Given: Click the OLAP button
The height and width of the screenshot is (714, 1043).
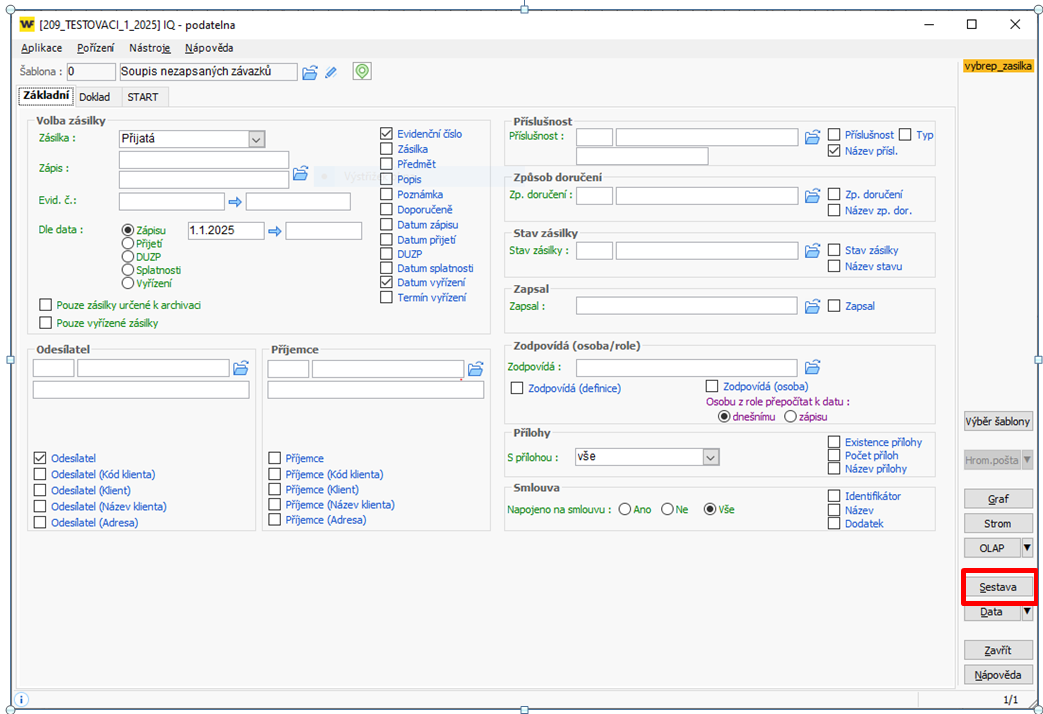Looking at the screenshot, I should pos(992,548).
